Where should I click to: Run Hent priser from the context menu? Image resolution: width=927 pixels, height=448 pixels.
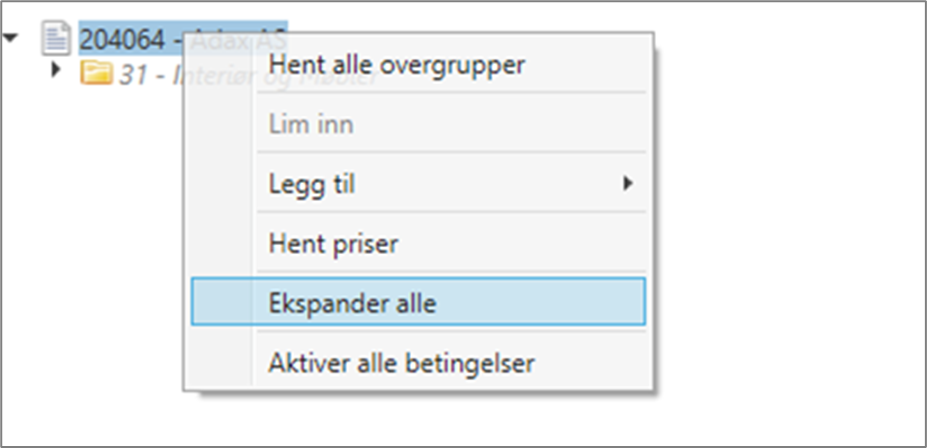pyautogui.click(x=334, y=243)
